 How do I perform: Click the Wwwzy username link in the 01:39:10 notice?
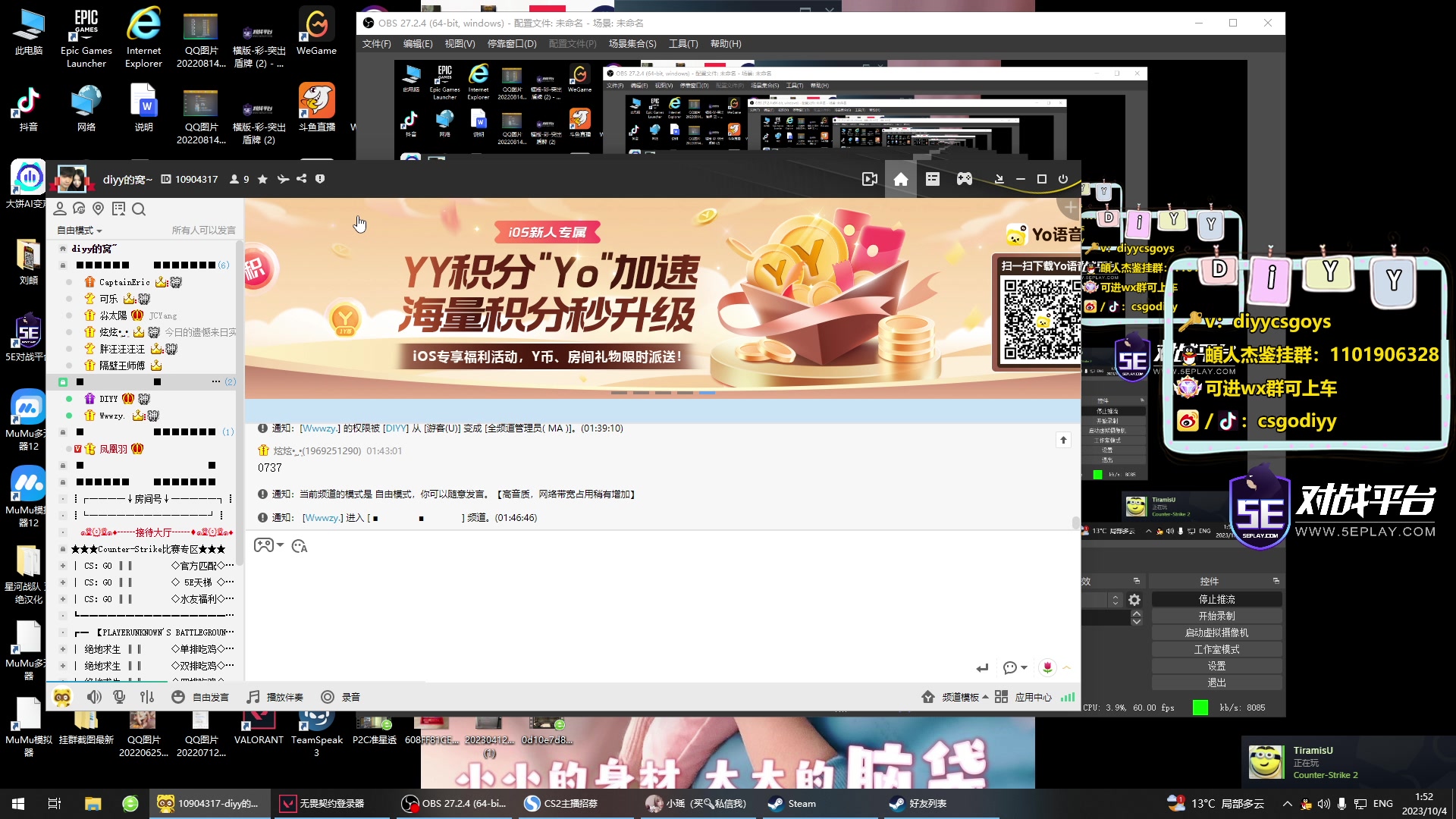point(321,428)
